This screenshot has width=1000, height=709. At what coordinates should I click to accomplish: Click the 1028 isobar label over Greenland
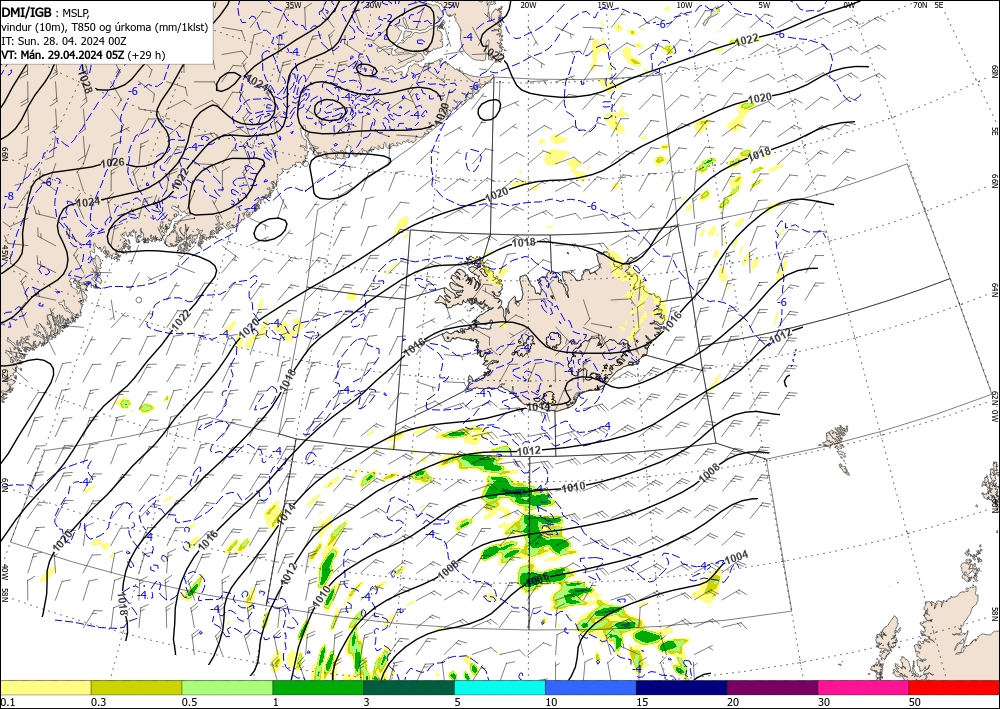84,80
